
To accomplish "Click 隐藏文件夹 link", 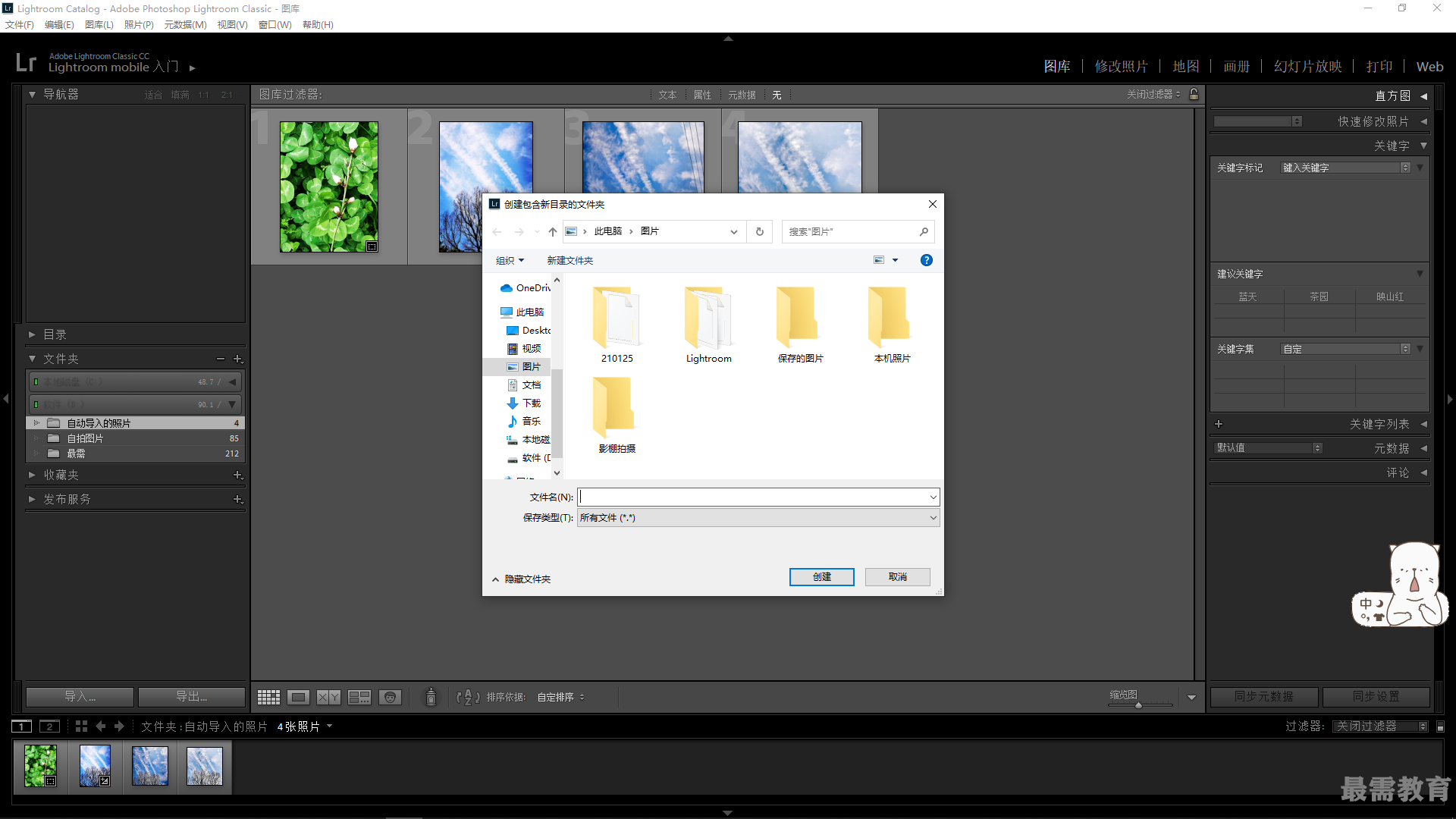I will 528,579.
